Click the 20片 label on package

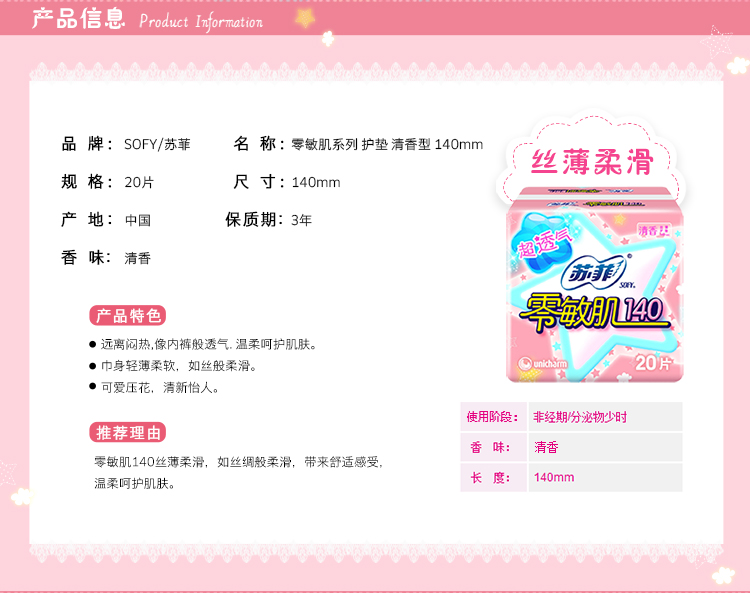tap(652, 363)
